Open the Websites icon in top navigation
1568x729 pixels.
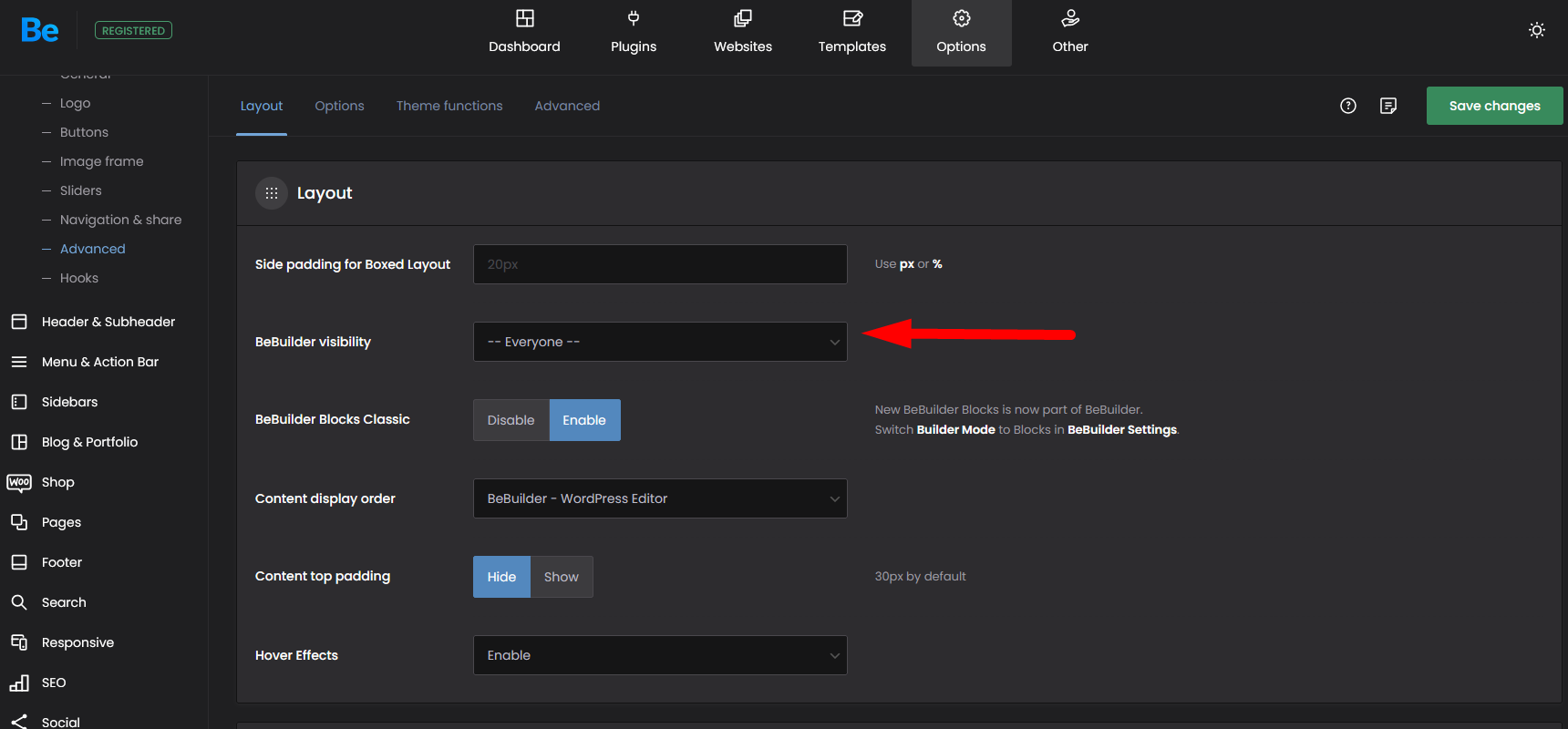click(743, 18)
